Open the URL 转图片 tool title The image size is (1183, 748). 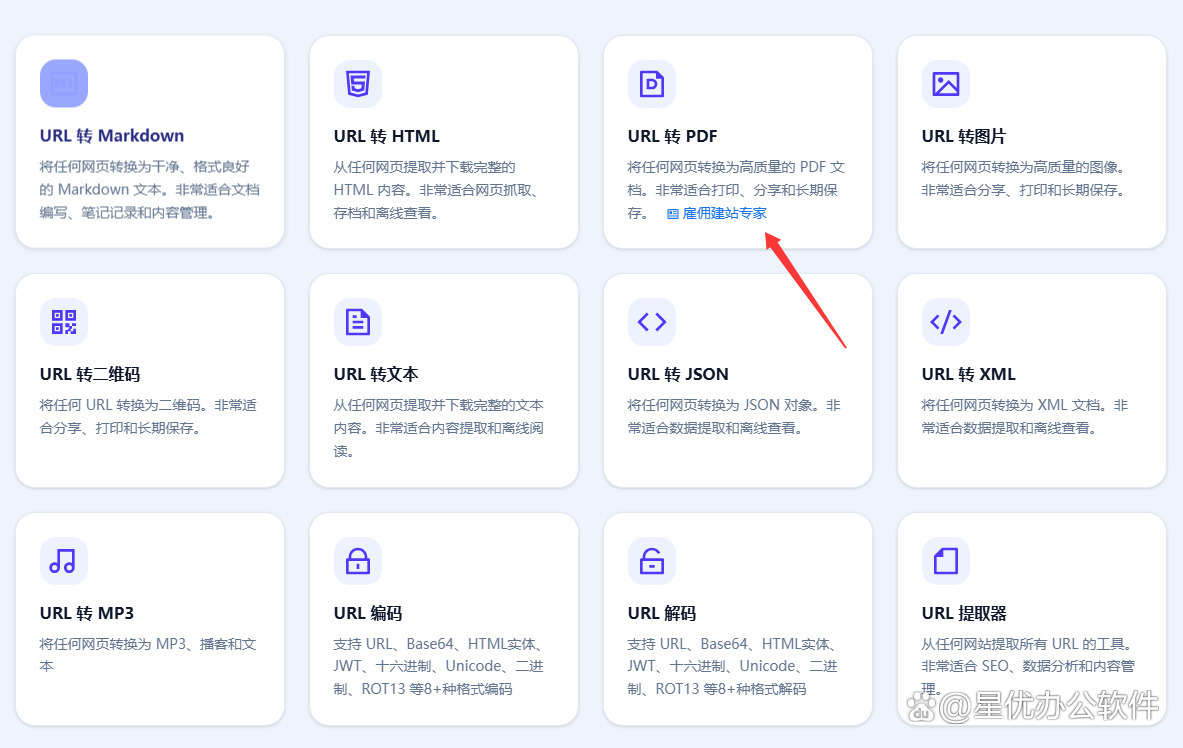click(963, 137)
